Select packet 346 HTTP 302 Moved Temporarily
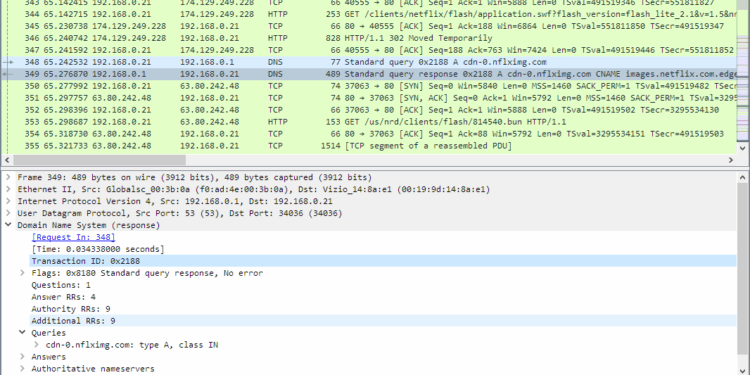Viewport: 750px width, 375px height. pyautogui.click(x=368, y=38)
